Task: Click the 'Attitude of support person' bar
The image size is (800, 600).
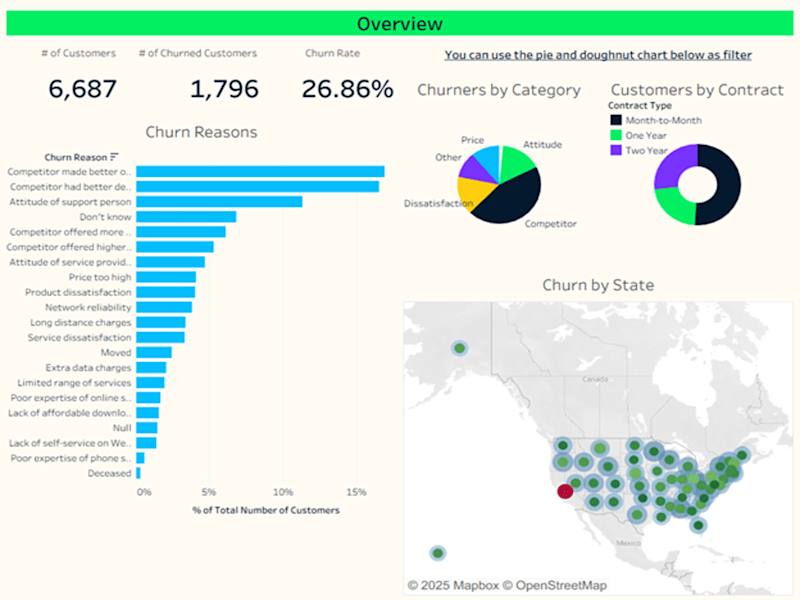Action: tap(219, 202)
